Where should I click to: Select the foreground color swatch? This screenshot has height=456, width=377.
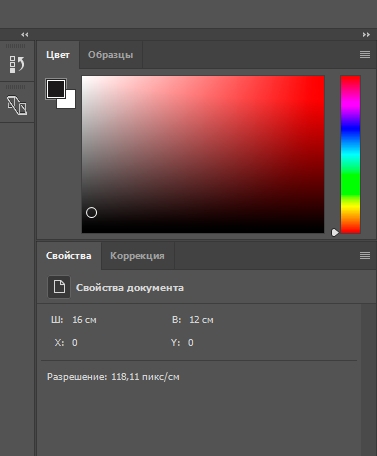56,89
